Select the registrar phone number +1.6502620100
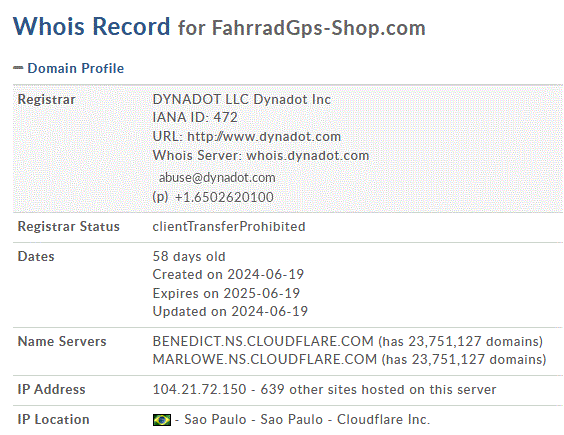Viewport: 564px width, 435px height. pos(224,197)
